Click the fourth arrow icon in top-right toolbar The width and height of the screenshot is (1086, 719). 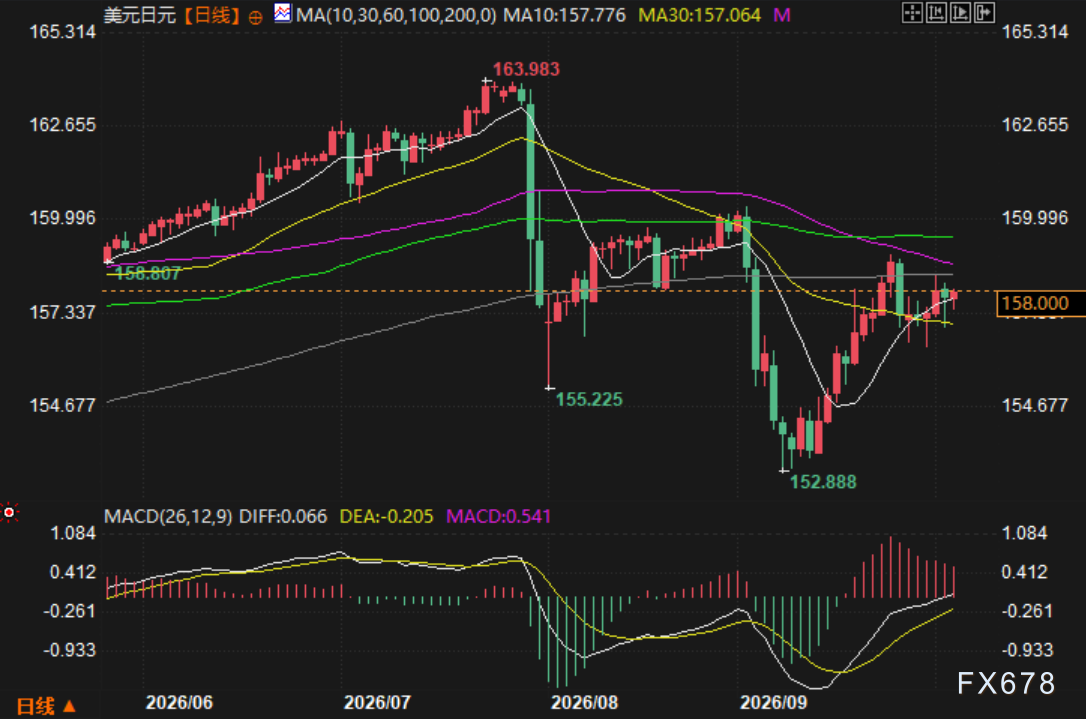(984, 12)
